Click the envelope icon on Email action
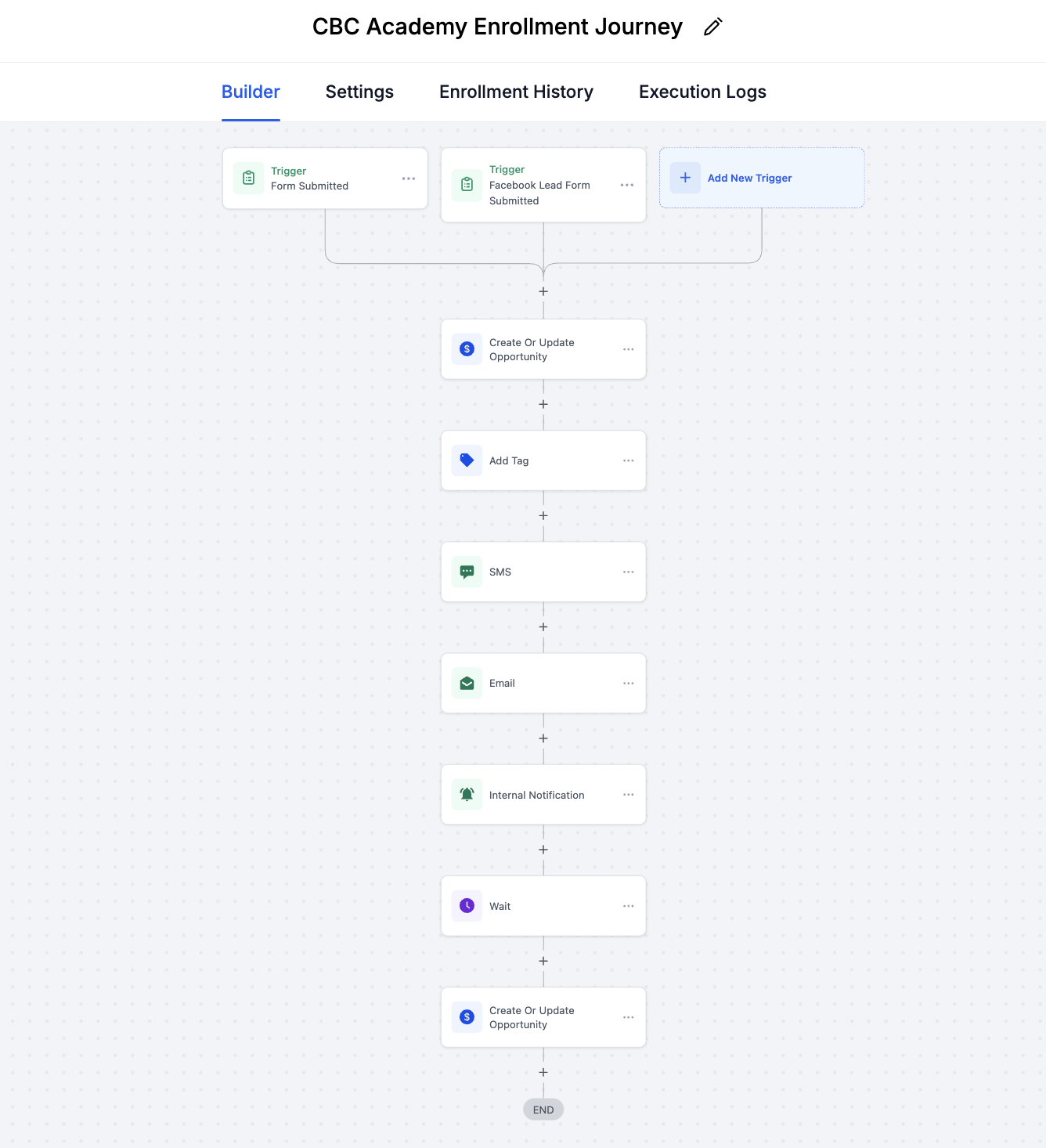Viewport: 1046px width, 1148px height. tap(467, 683)
